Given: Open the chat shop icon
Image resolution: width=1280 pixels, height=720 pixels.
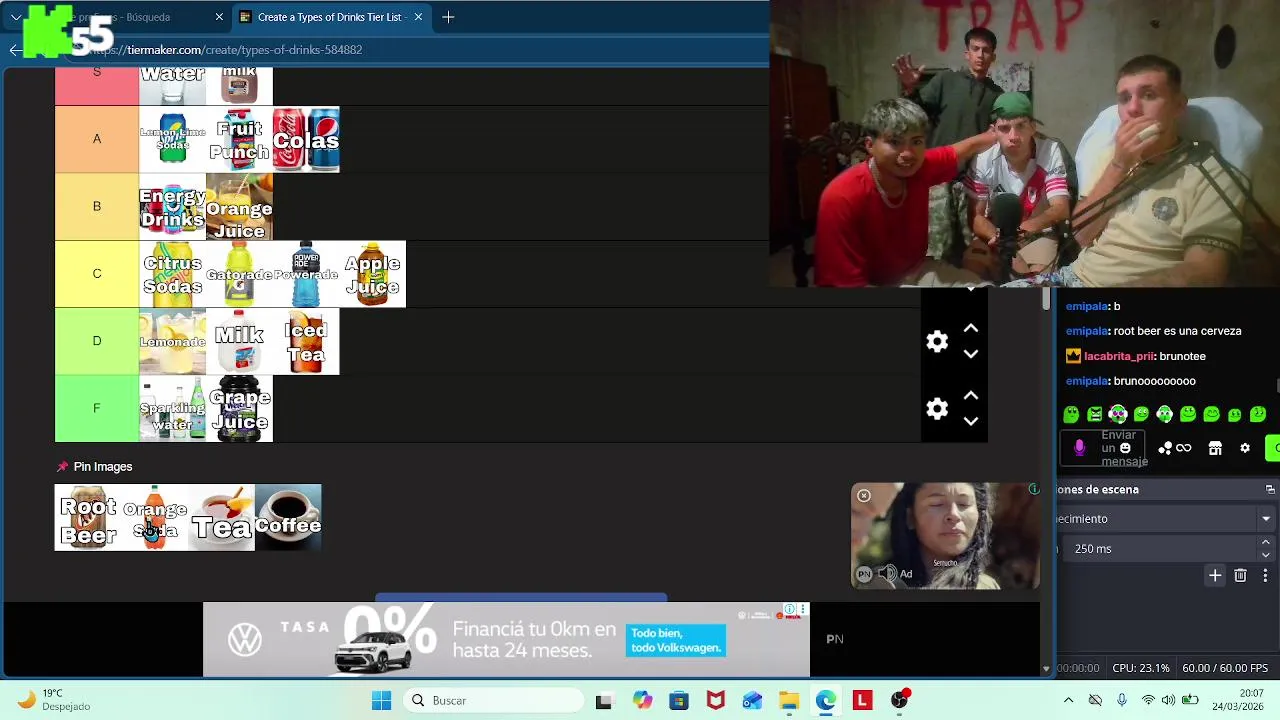Looking at the screenshot, I should click(1215, 448).
